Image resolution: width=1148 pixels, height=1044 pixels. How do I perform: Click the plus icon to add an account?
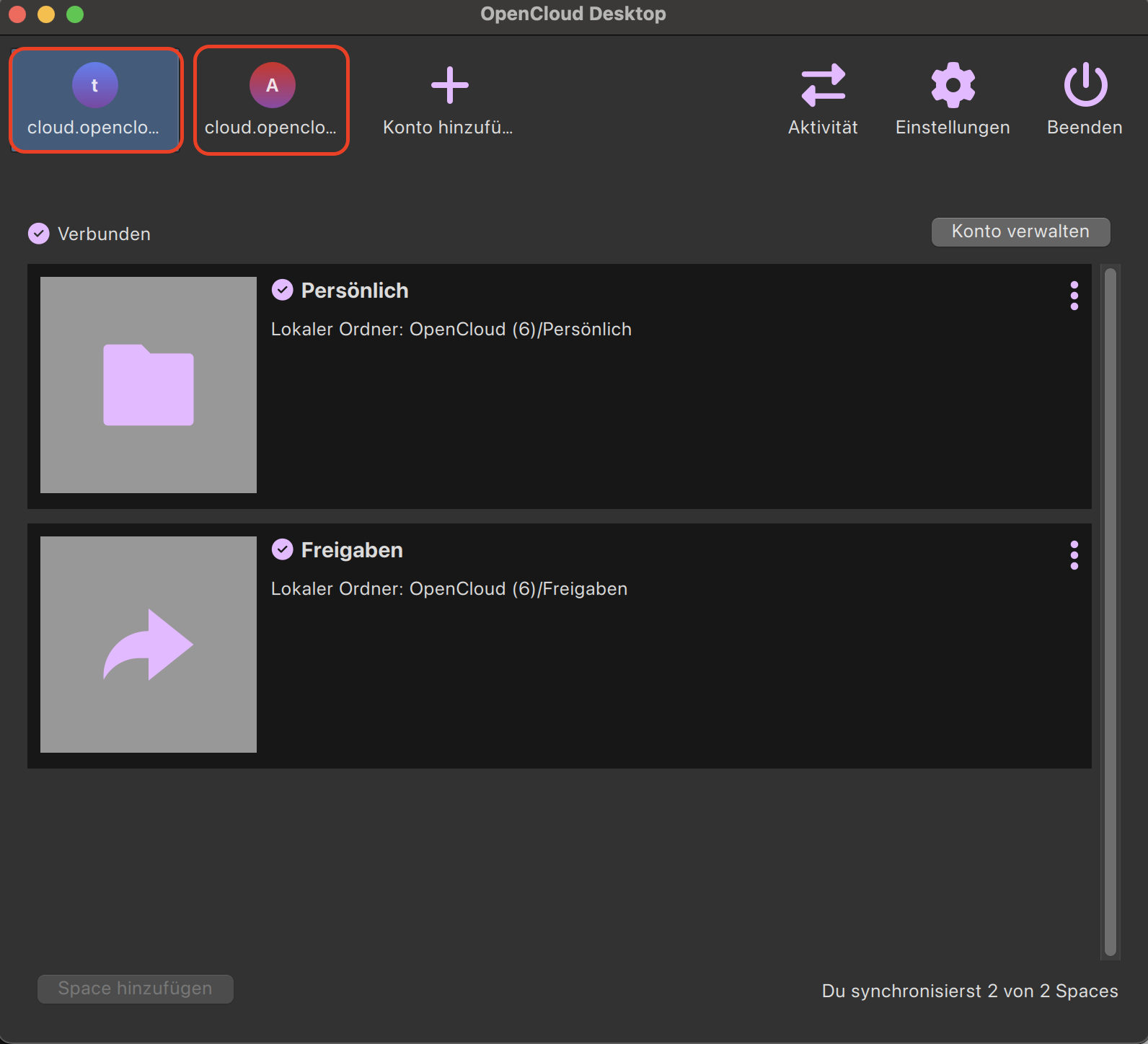449,85
